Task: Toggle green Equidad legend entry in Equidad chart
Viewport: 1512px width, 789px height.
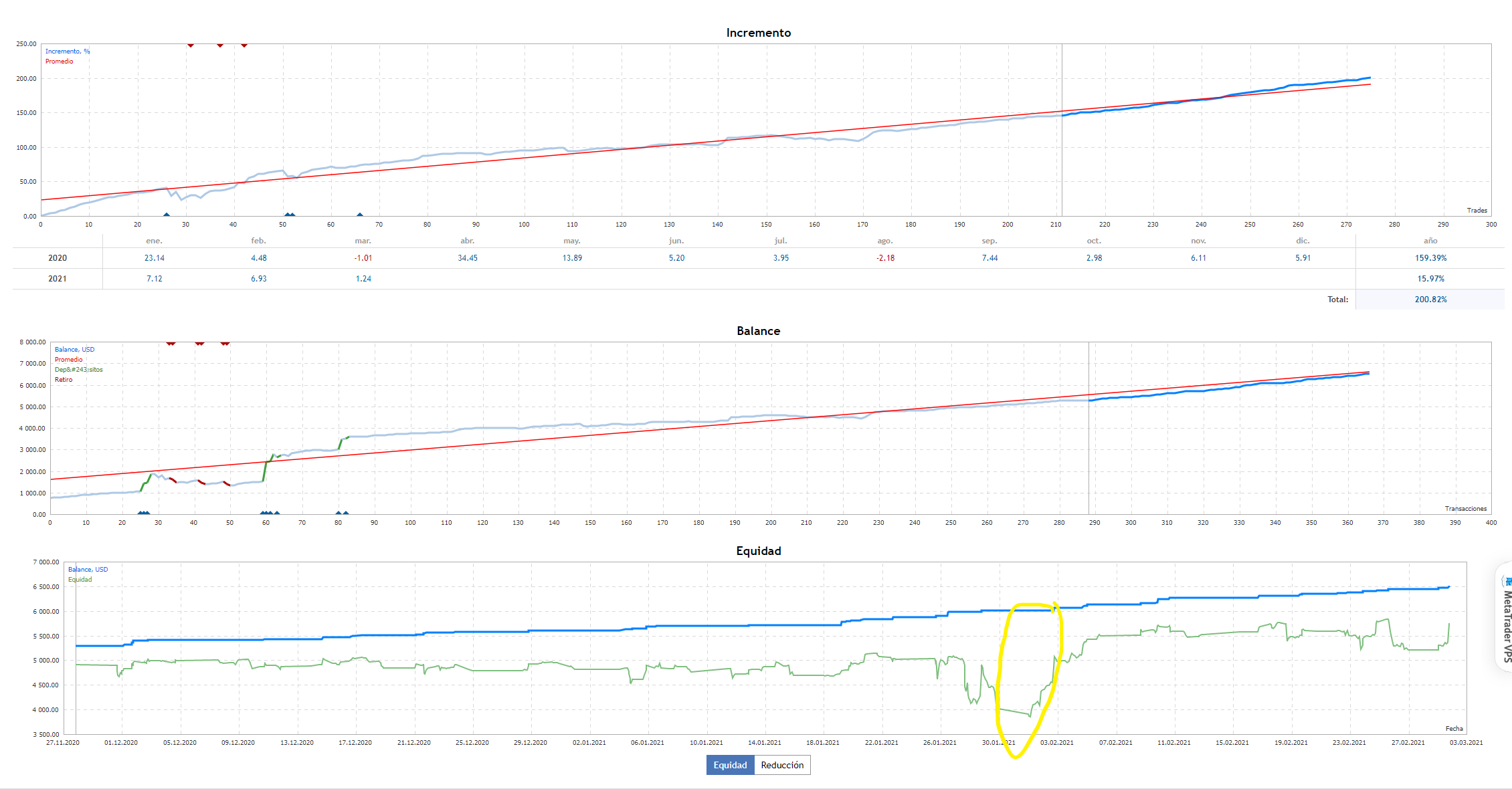Action: point(80,580)
